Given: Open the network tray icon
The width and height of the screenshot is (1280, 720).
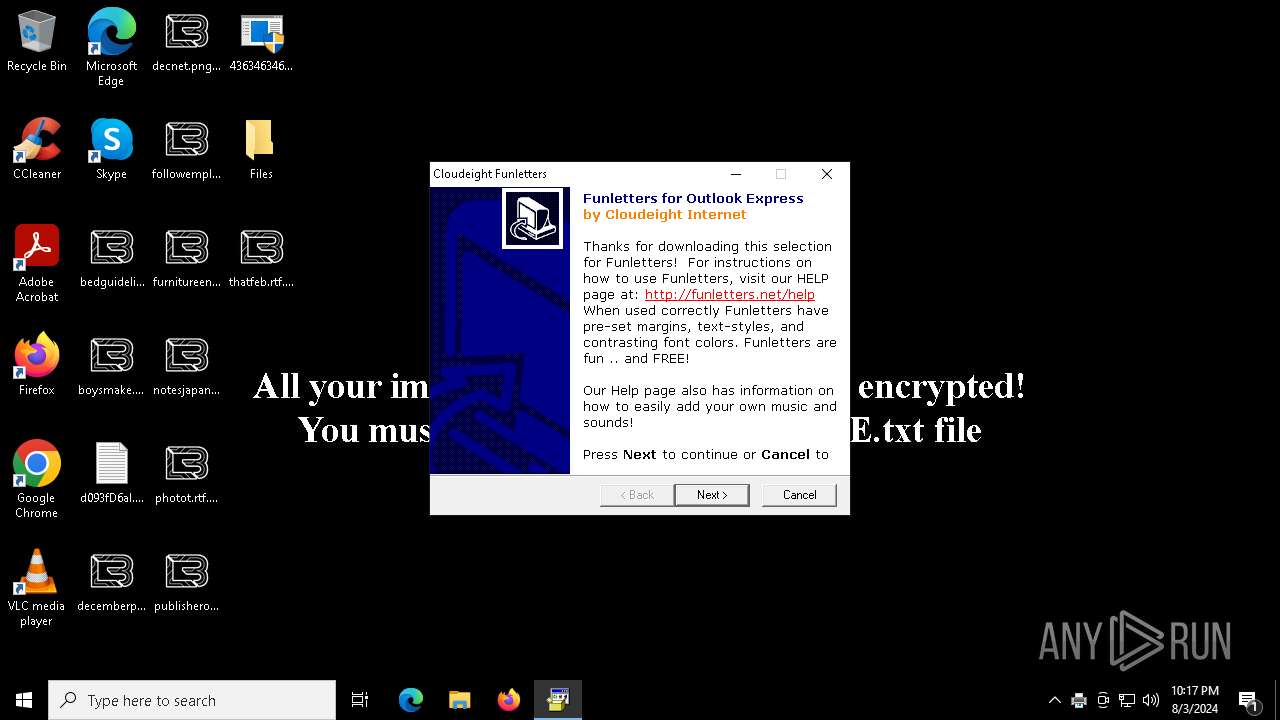Looking at the screenshot, I should click(1127, 700).
